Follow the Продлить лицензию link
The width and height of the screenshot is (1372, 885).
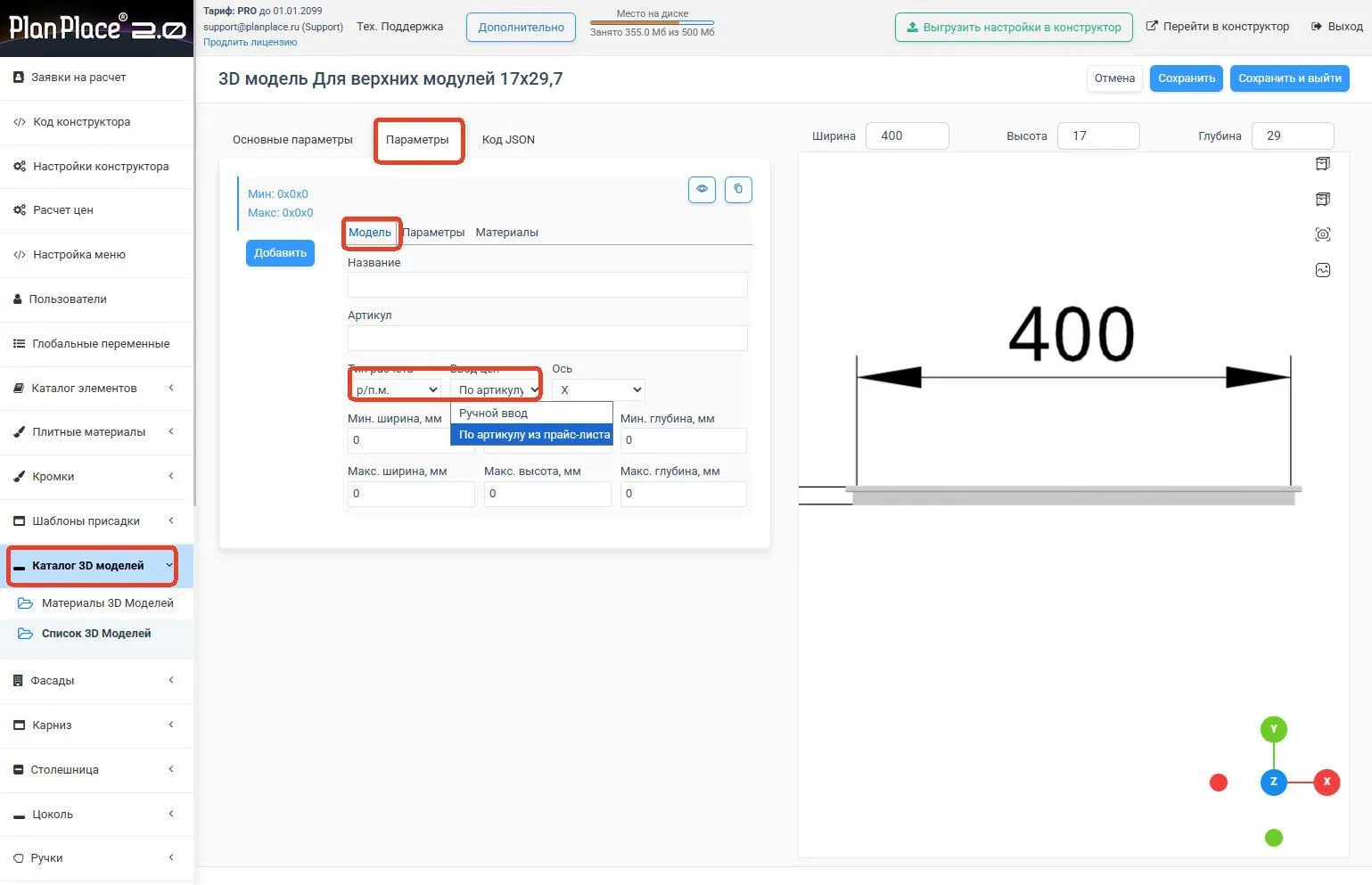(x=250, y=42)
